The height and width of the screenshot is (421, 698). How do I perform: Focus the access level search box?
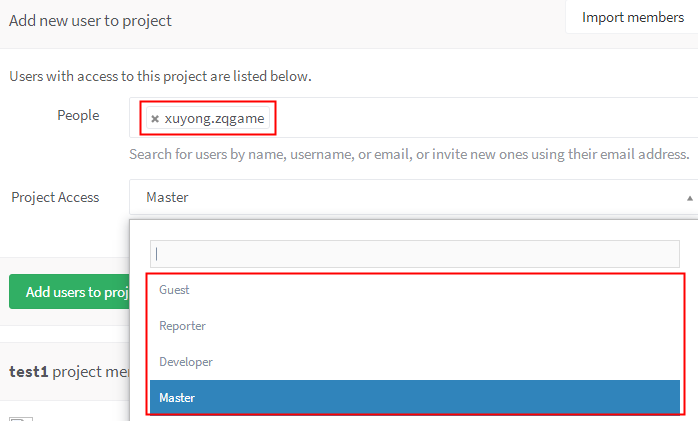414,254
